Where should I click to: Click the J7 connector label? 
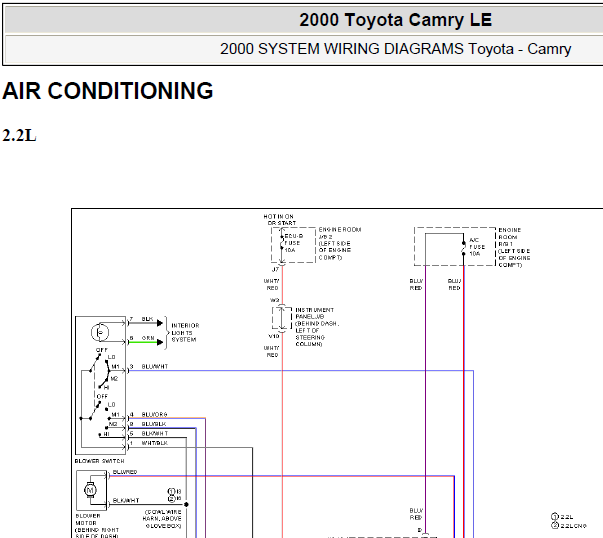[275, 269]
